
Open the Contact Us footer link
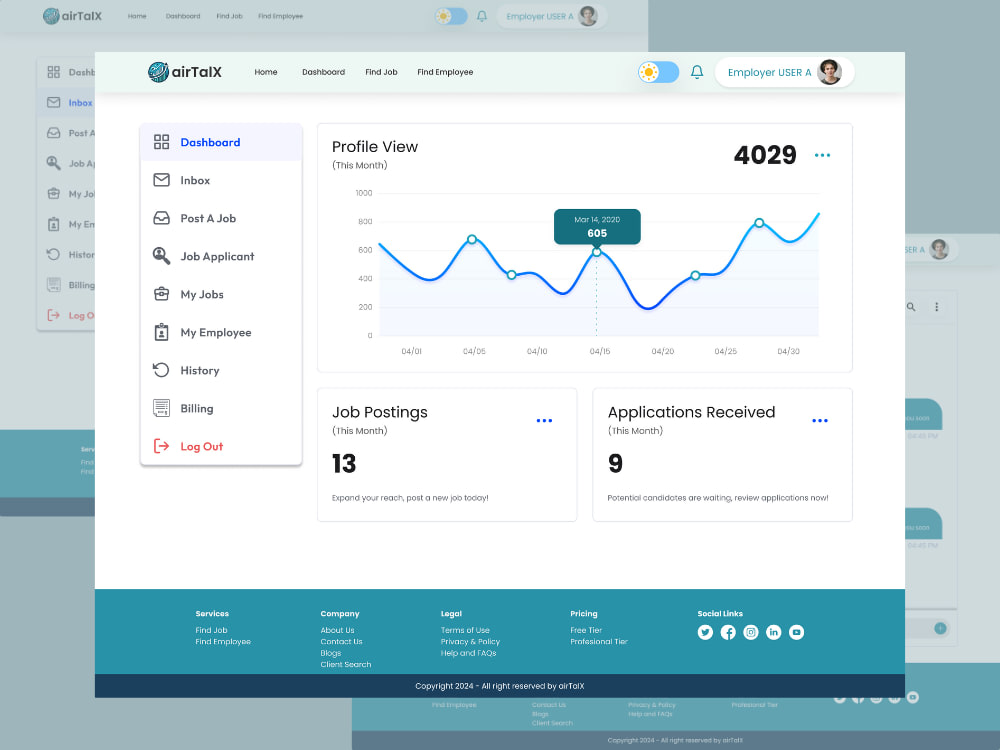pos(341,642)
